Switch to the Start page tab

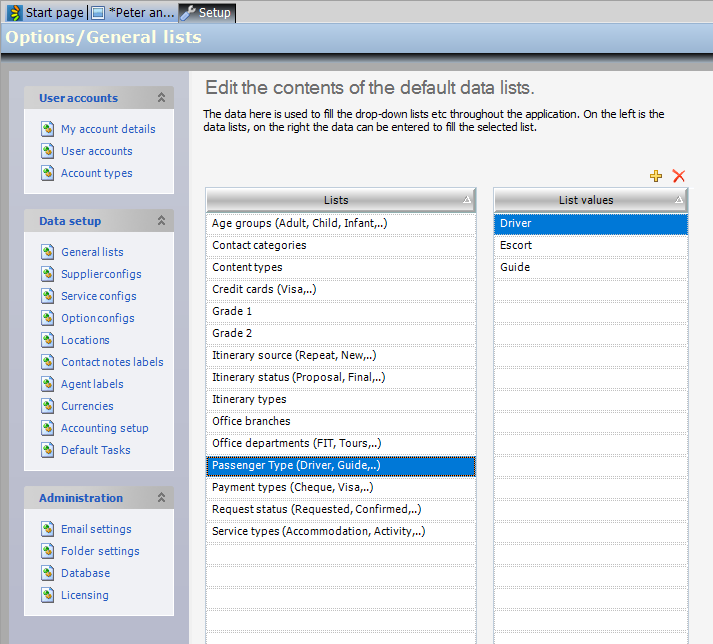pos(46,13)
